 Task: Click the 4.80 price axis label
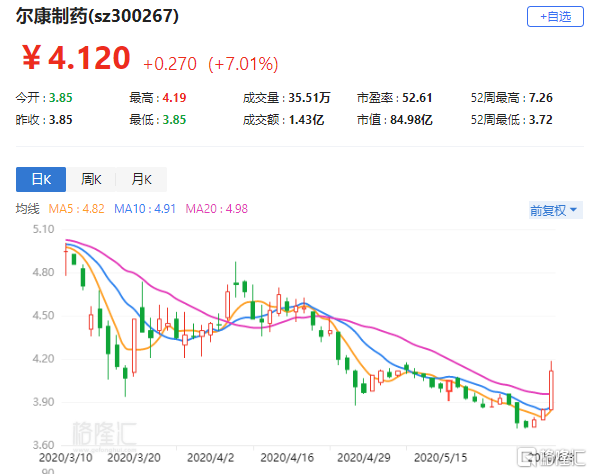pyautogui.click(x=43, y=272)
